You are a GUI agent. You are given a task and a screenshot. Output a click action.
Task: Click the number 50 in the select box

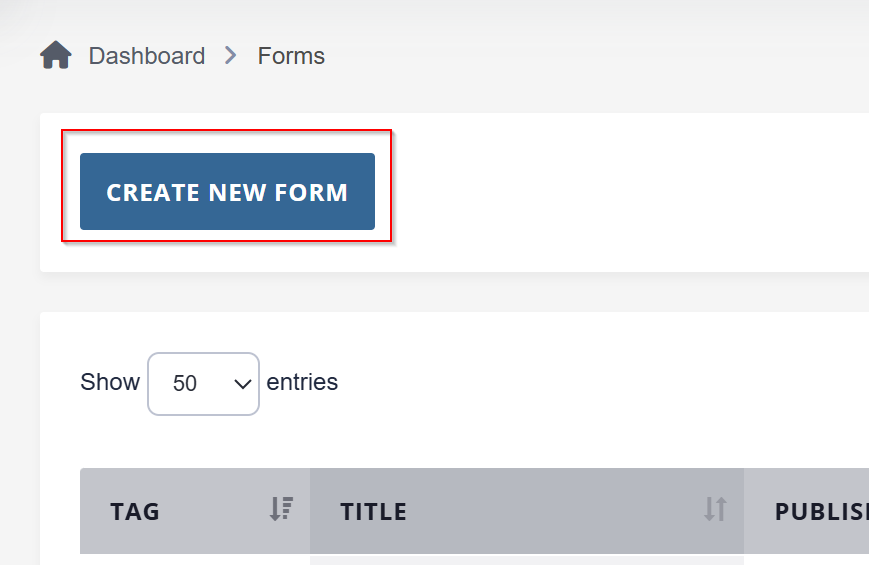coord(185,384)
